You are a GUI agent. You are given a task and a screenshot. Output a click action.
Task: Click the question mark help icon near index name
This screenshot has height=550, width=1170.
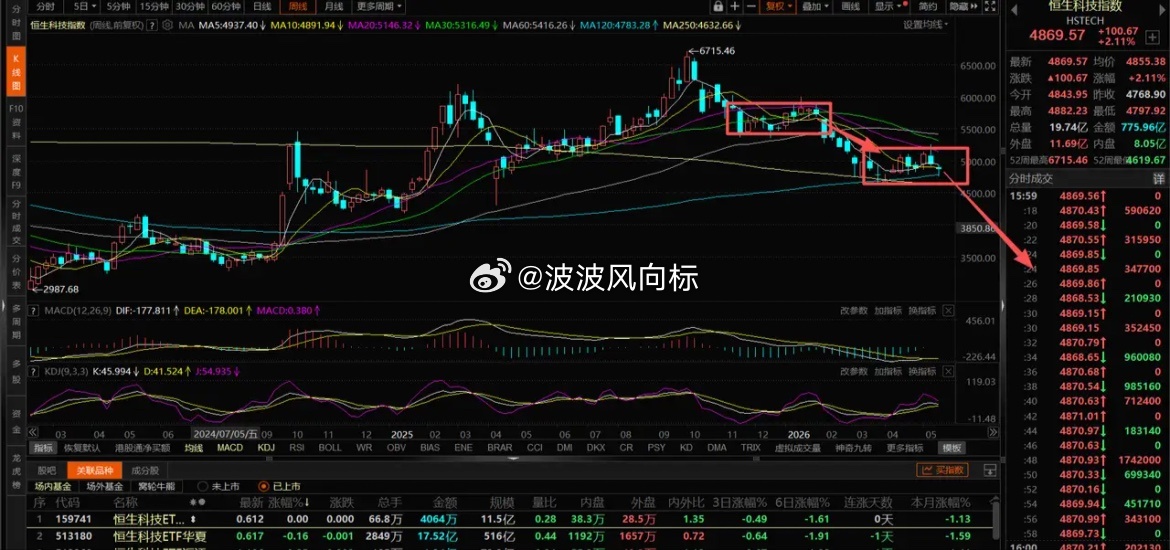coord(151,25)
